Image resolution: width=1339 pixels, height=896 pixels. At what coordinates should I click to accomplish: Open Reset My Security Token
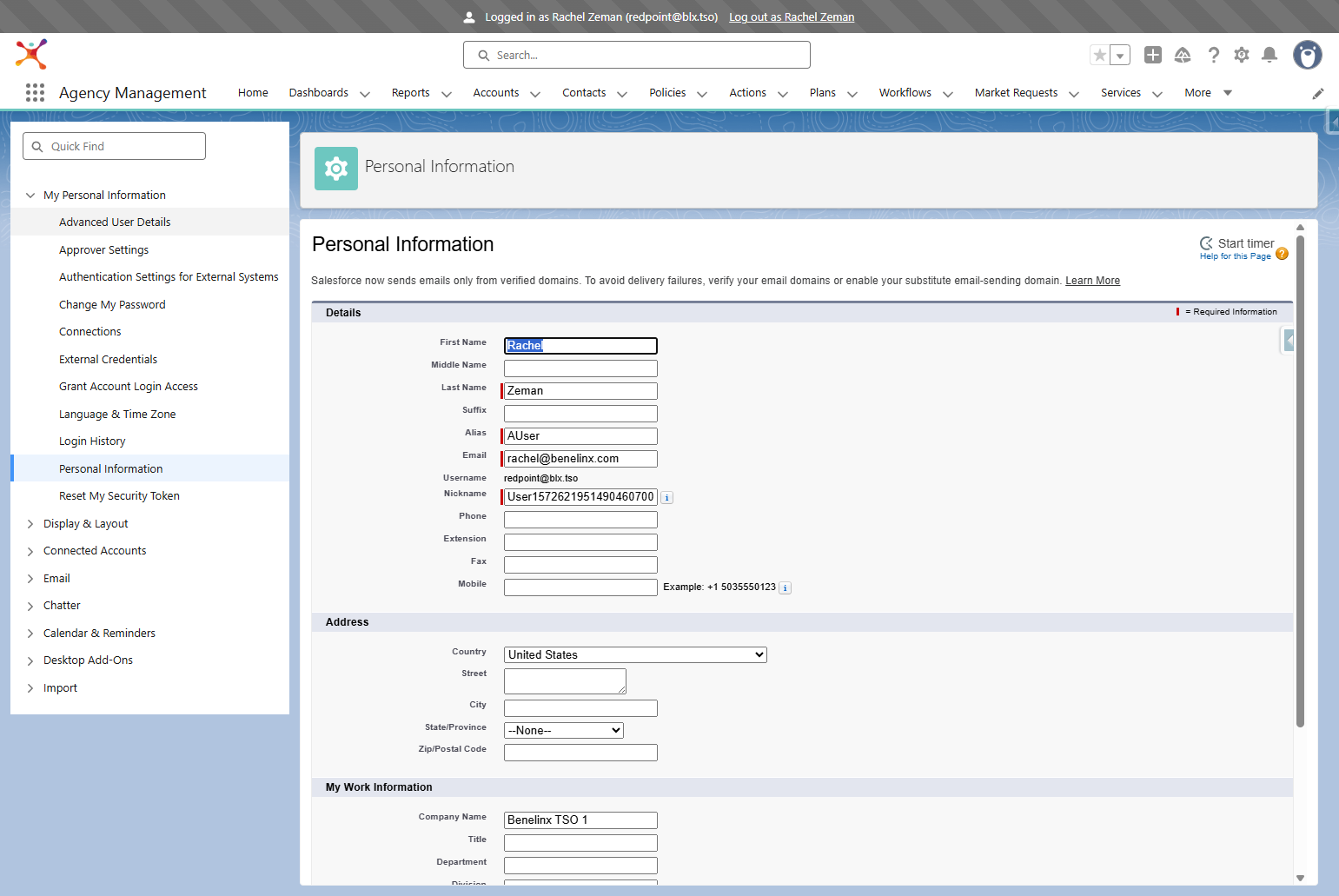(119, 496)
